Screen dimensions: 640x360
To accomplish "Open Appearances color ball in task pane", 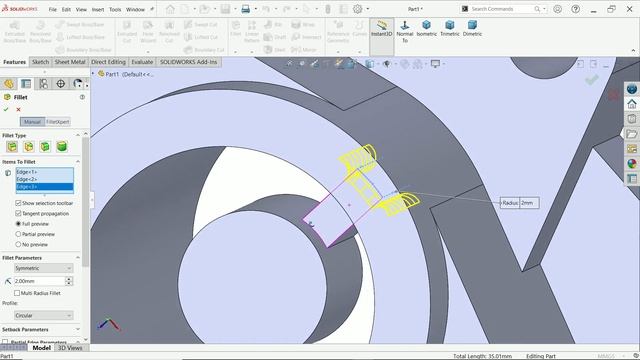I will pyautogui.click(x=632, y=163).
